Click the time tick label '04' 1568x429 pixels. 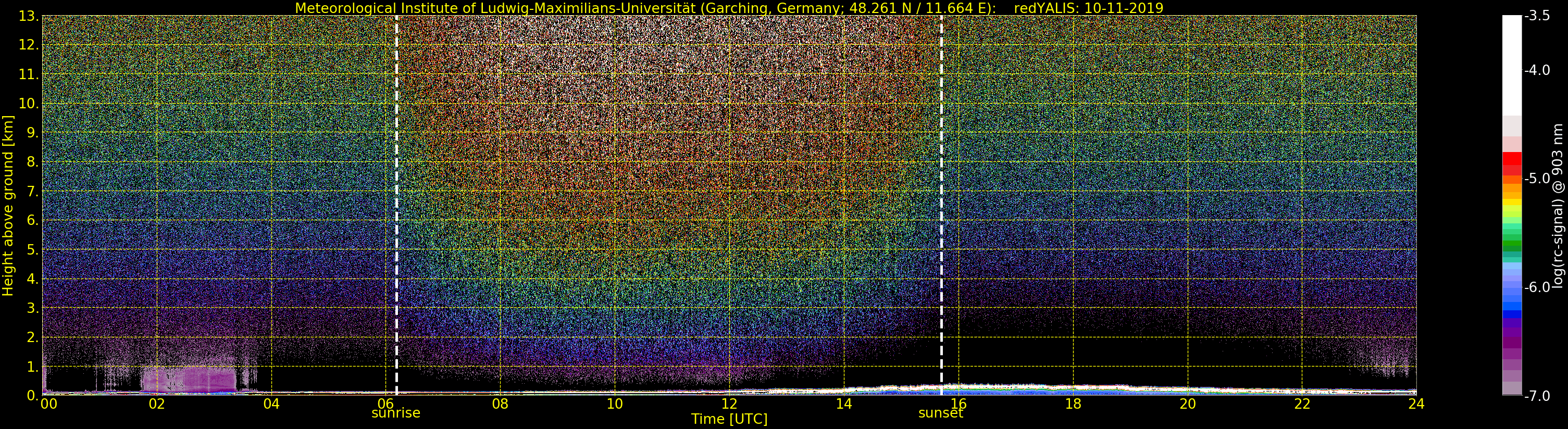(271, 404)
